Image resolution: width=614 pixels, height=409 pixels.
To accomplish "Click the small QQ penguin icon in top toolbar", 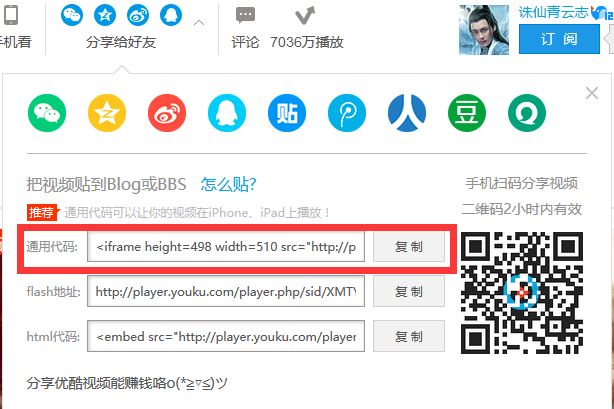I will click(171, 15).
